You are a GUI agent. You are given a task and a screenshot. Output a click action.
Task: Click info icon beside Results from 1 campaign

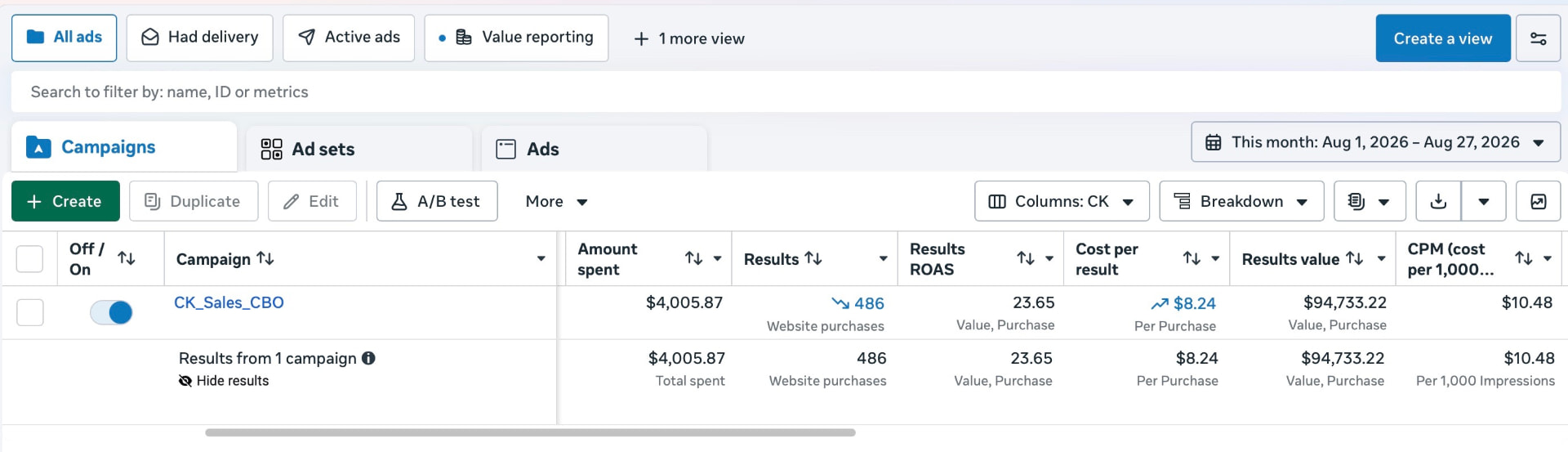tap(368, 358)
